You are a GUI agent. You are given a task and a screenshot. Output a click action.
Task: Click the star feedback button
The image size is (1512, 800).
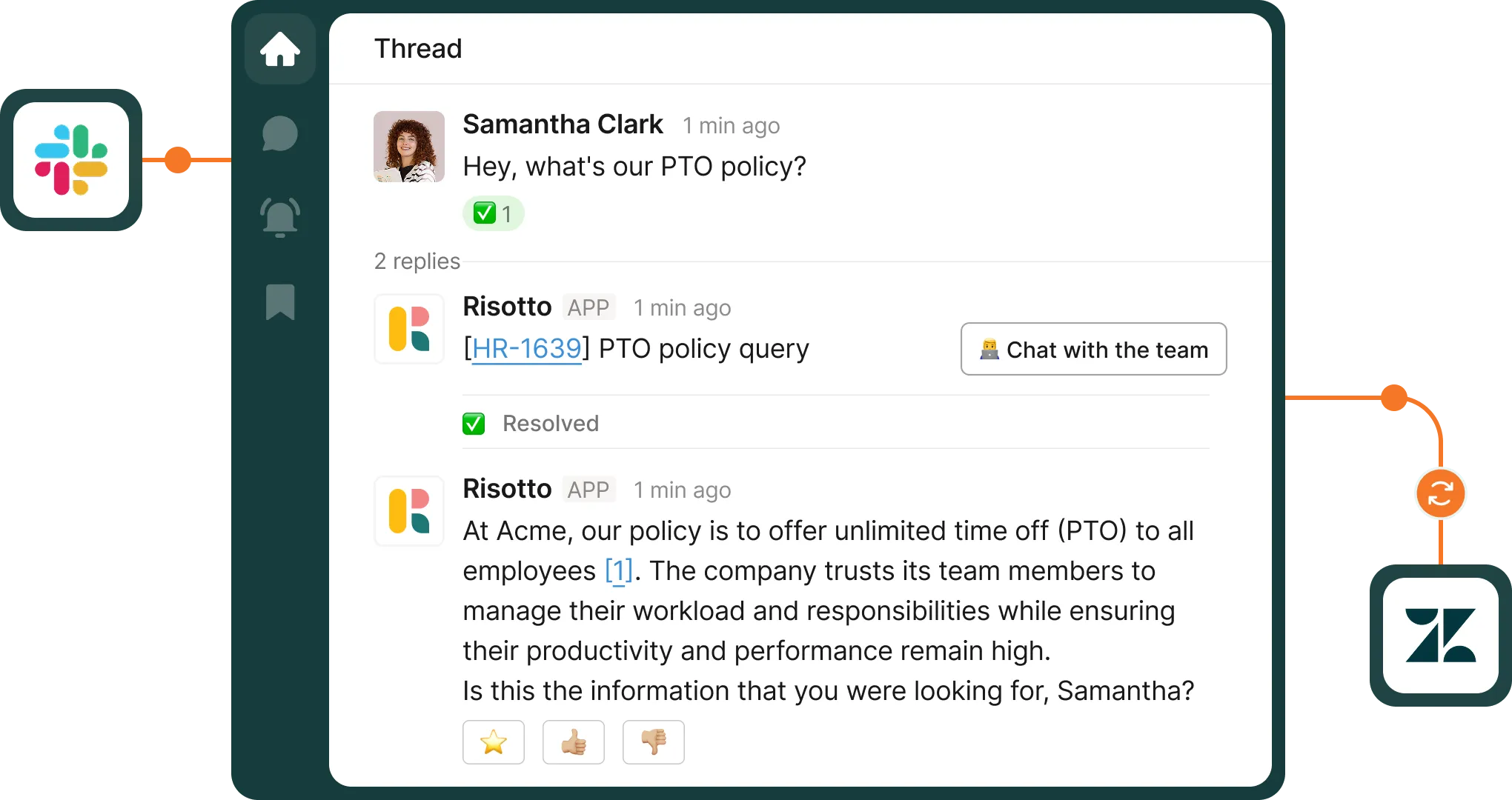point(494,742)
